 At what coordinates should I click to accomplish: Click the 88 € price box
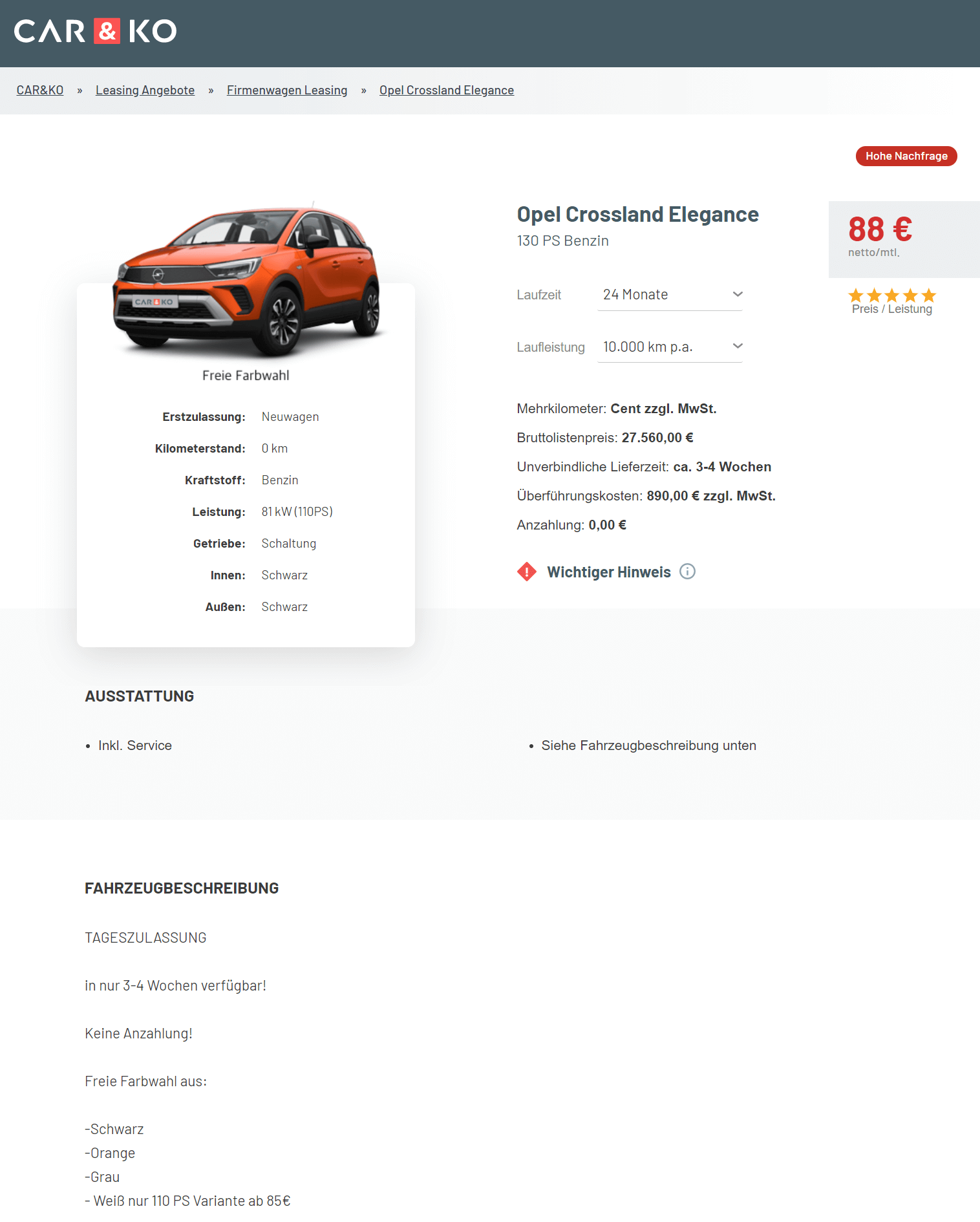[x=904, y=239]
